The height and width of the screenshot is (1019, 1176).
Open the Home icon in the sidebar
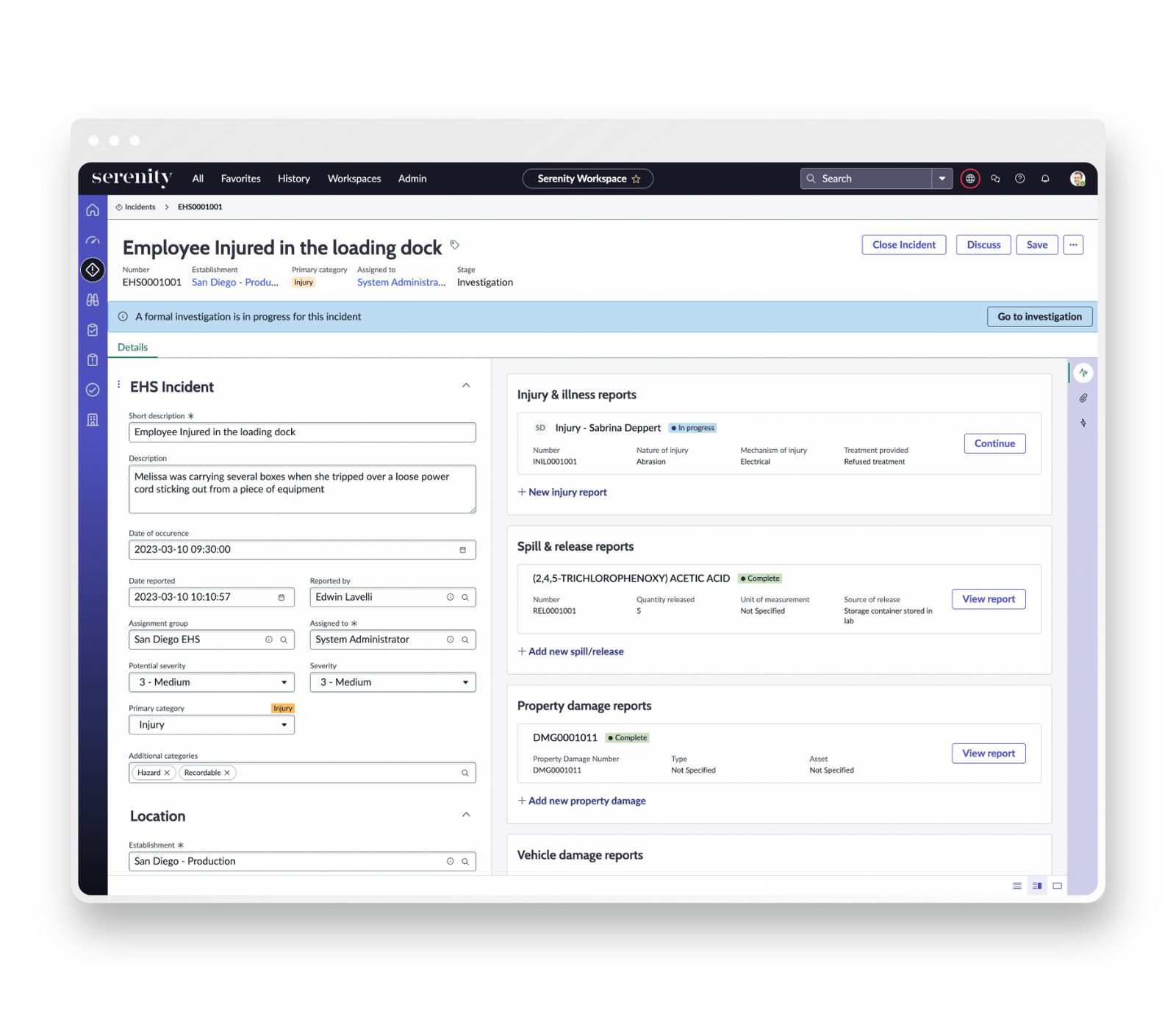pyautogui.click(x=93, y=210)
